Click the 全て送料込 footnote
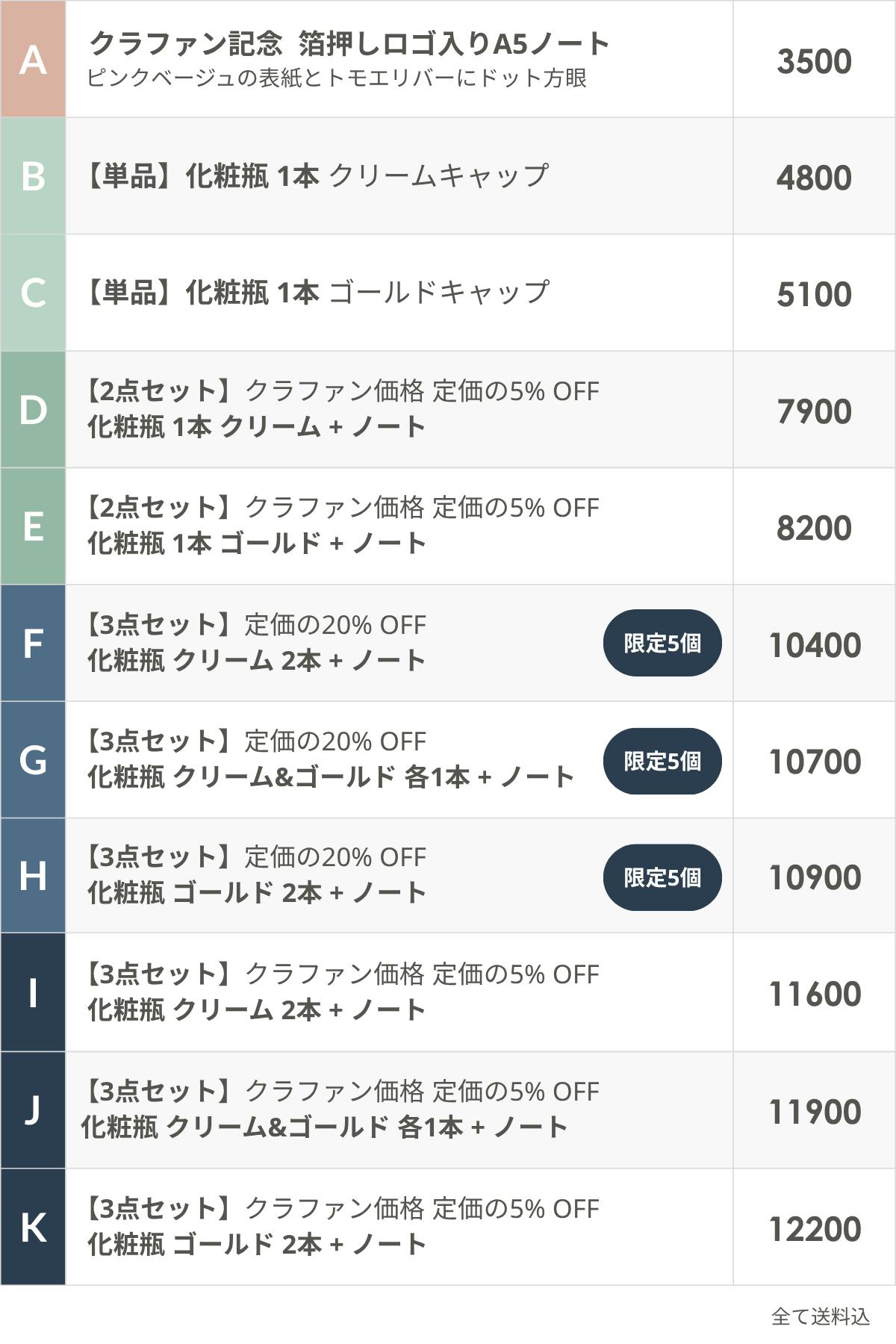The image size is (896, 1344). (820, 1316)
